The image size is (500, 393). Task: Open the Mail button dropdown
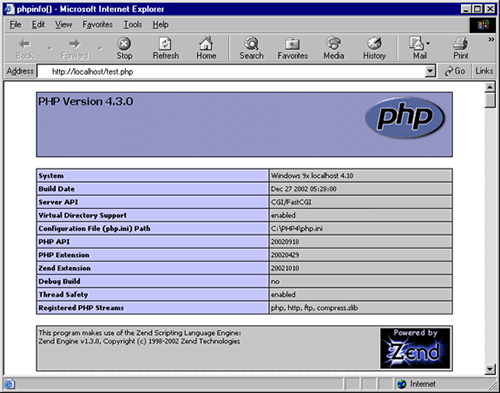[x=428, y=43]
